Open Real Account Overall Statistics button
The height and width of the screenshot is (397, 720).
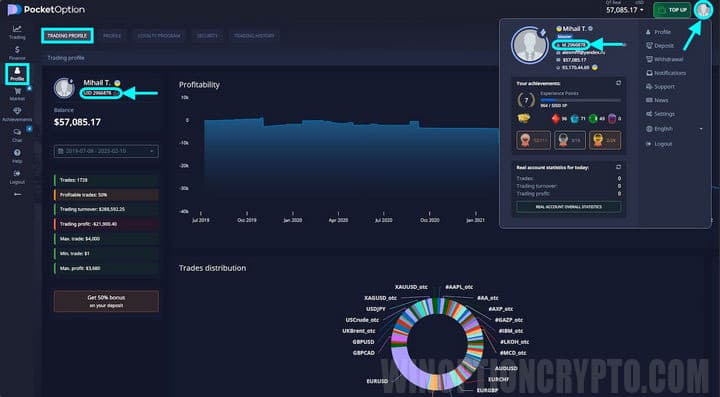[x=568, y=207]
